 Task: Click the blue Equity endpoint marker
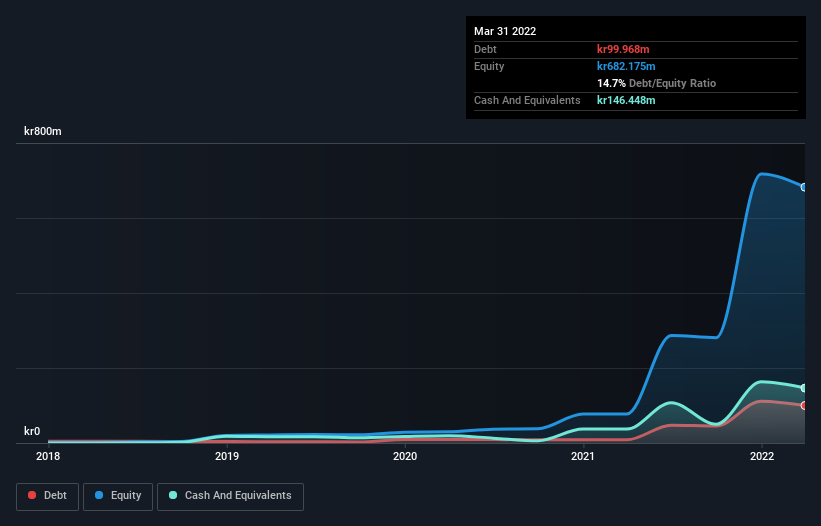(x=804, y=187)
